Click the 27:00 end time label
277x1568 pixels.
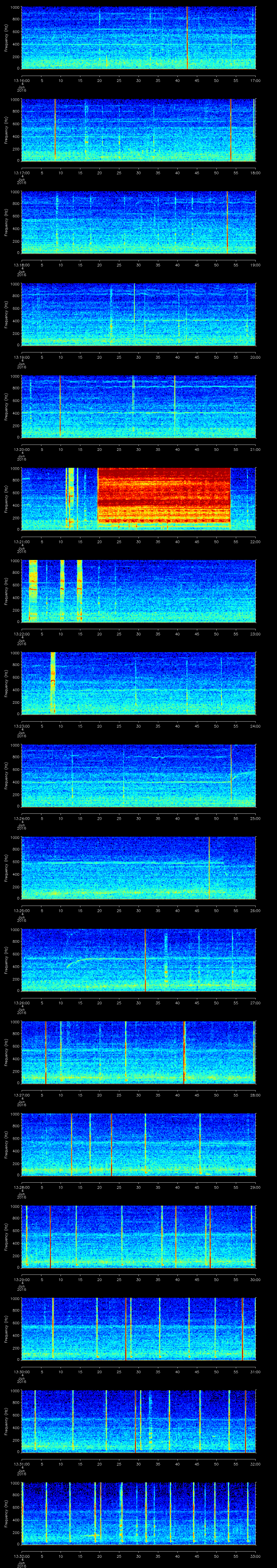point(255,1003)
